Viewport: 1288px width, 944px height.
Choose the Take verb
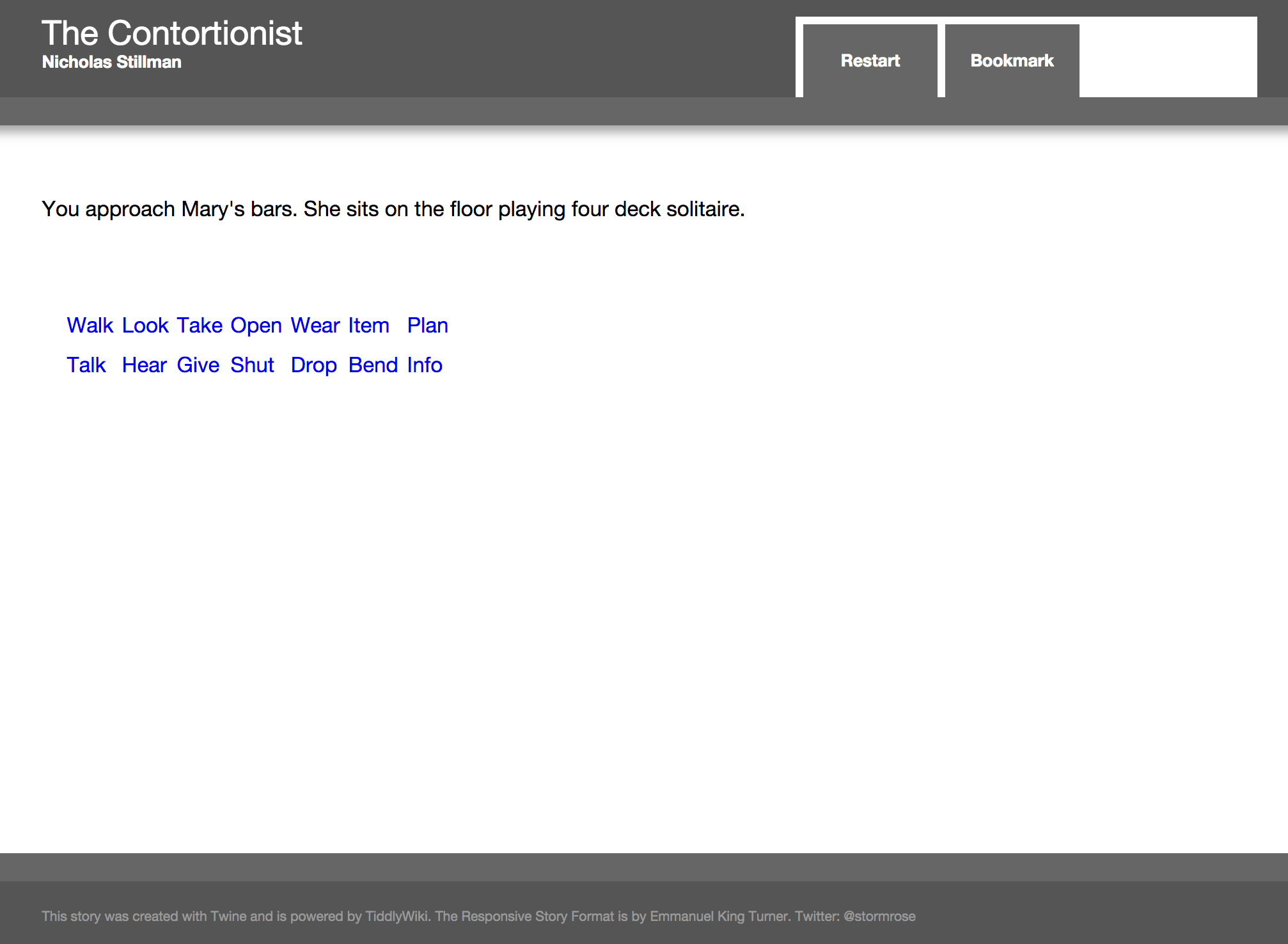point(200,326)
